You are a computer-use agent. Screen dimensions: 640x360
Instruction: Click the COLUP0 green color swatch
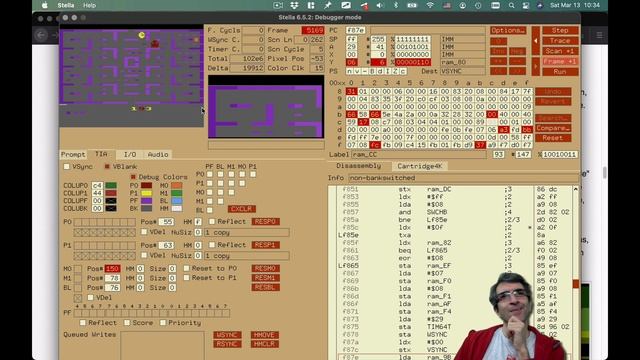pyautogui.click(x=111, y=185)
